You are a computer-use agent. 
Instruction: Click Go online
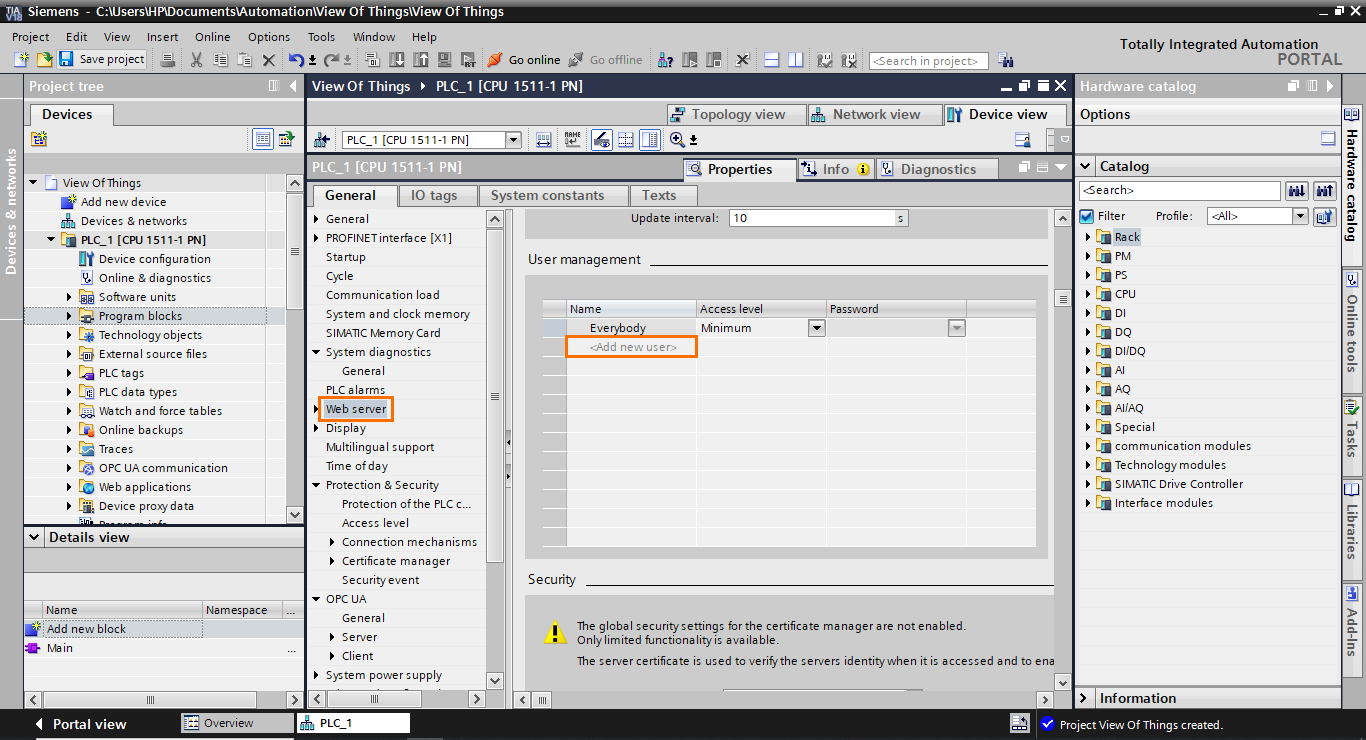(524, 60)
